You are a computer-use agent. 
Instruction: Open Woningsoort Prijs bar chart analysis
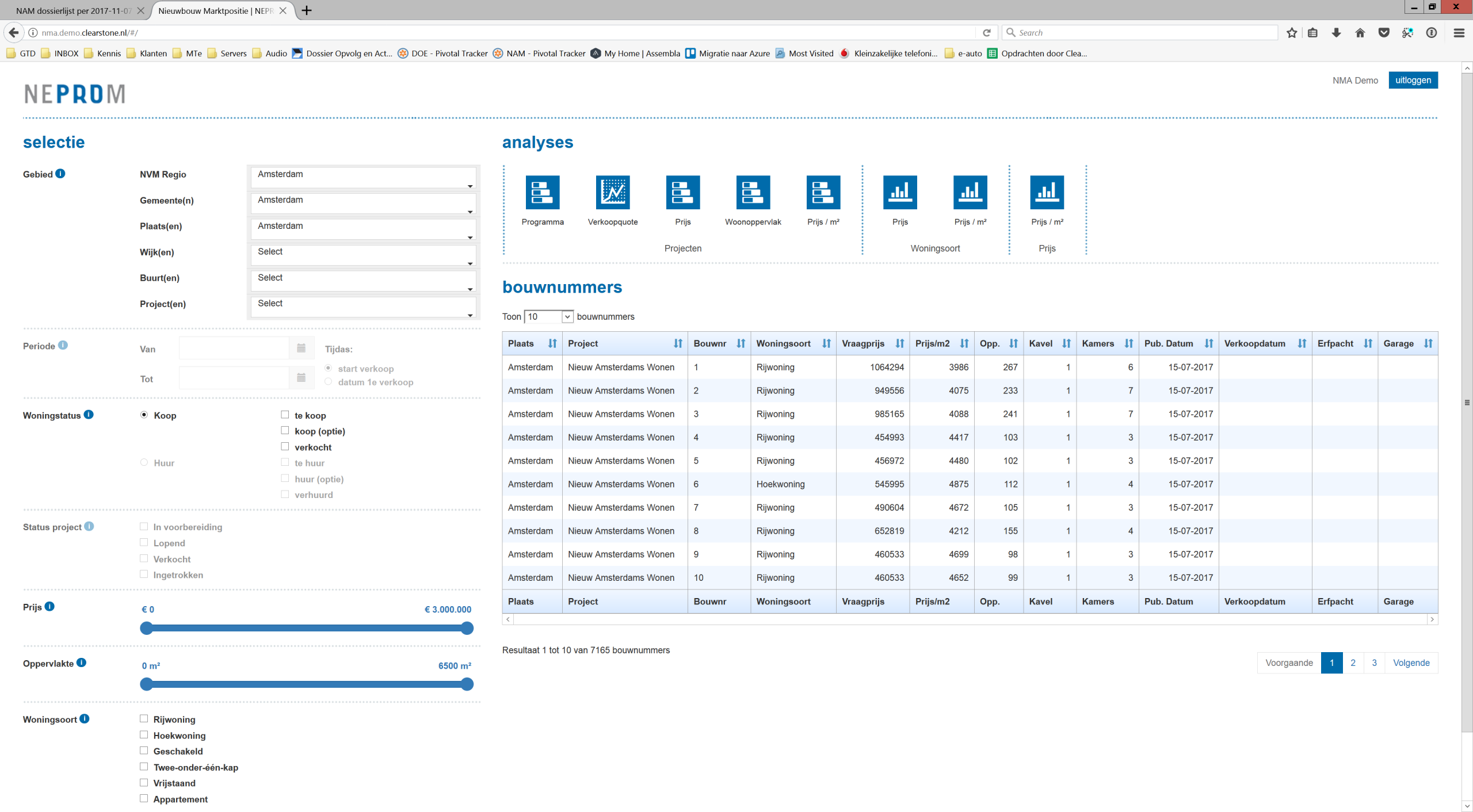coord(899,192)
